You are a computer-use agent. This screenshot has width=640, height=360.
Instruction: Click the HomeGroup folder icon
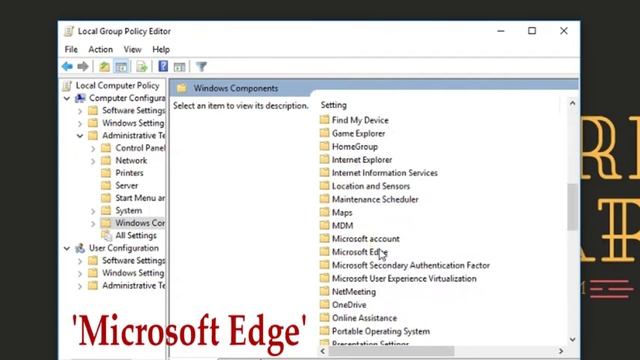tap(324, 146)
